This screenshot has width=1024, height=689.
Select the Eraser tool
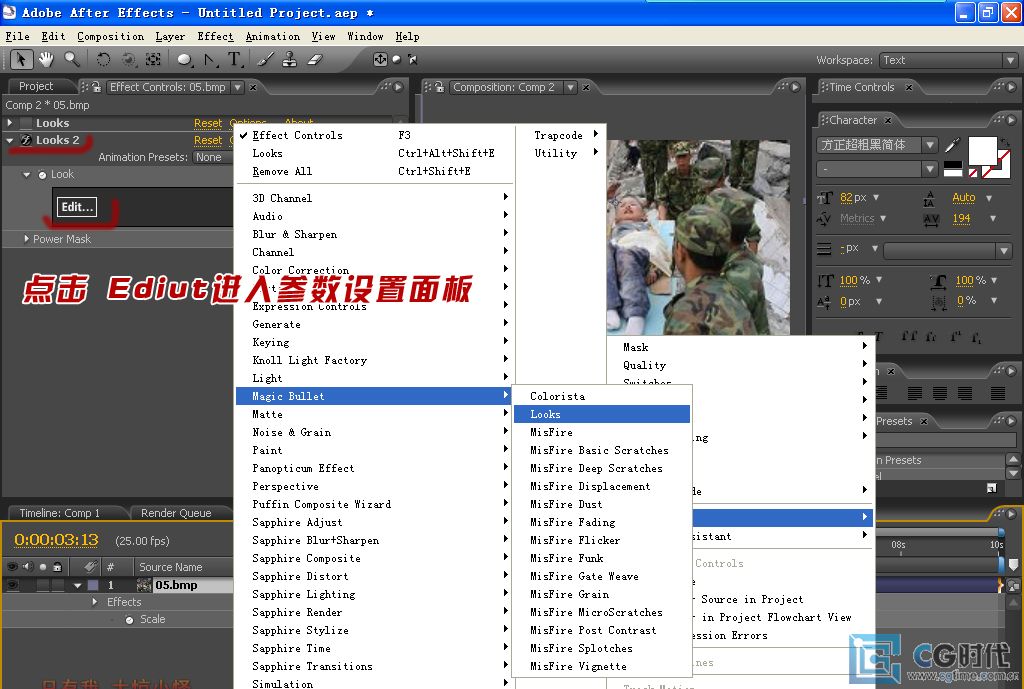point(315,59)
